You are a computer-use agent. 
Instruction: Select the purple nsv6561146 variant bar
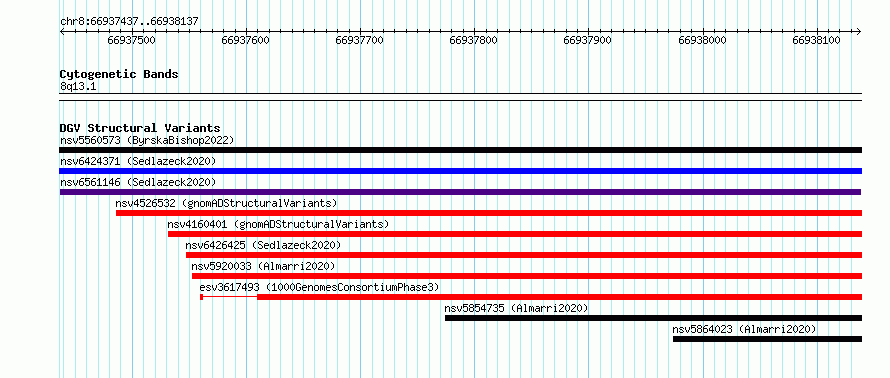pyautogui.click(x=460, y=192)
